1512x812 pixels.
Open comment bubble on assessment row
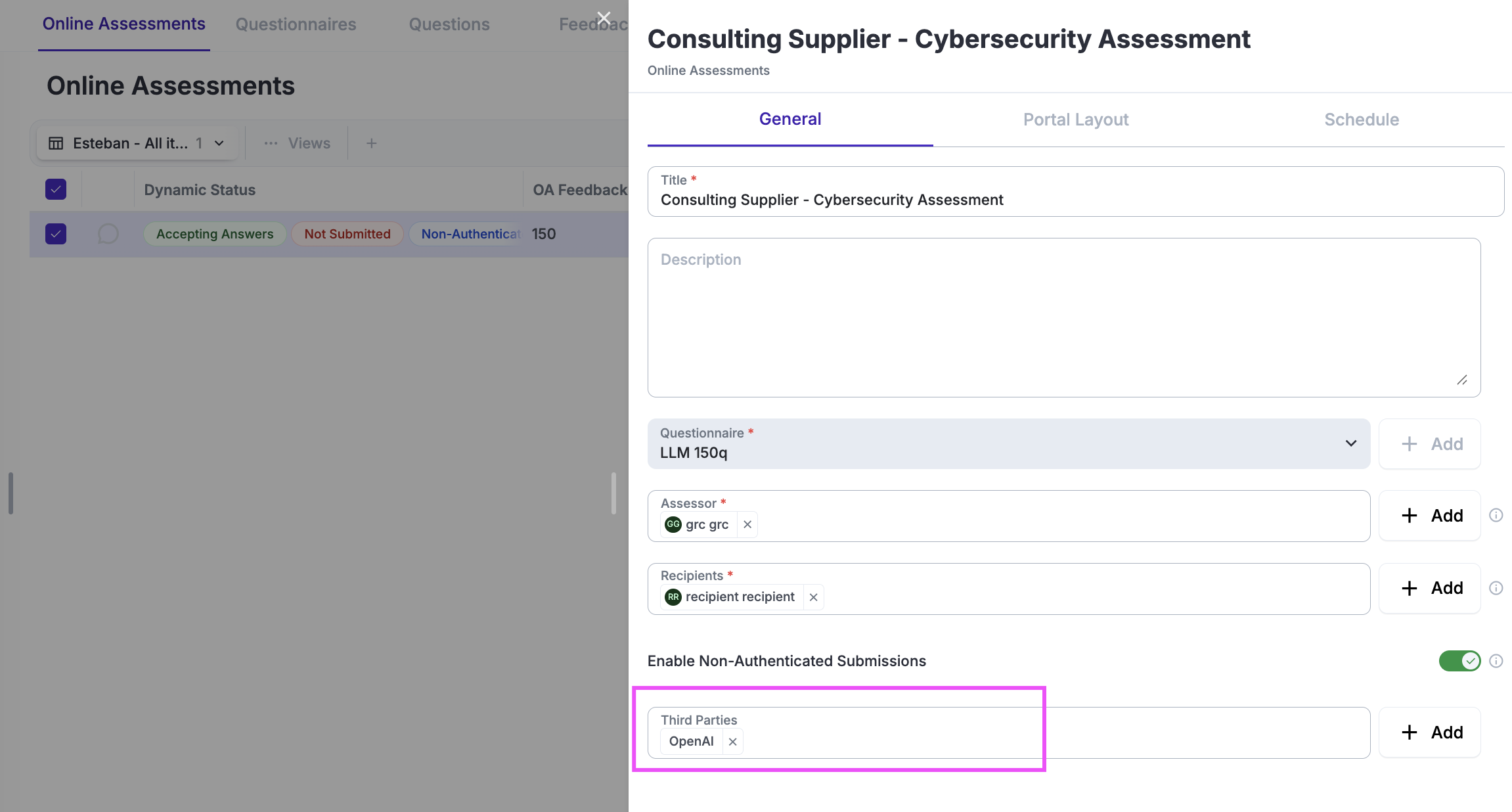[x=108, y=234]
